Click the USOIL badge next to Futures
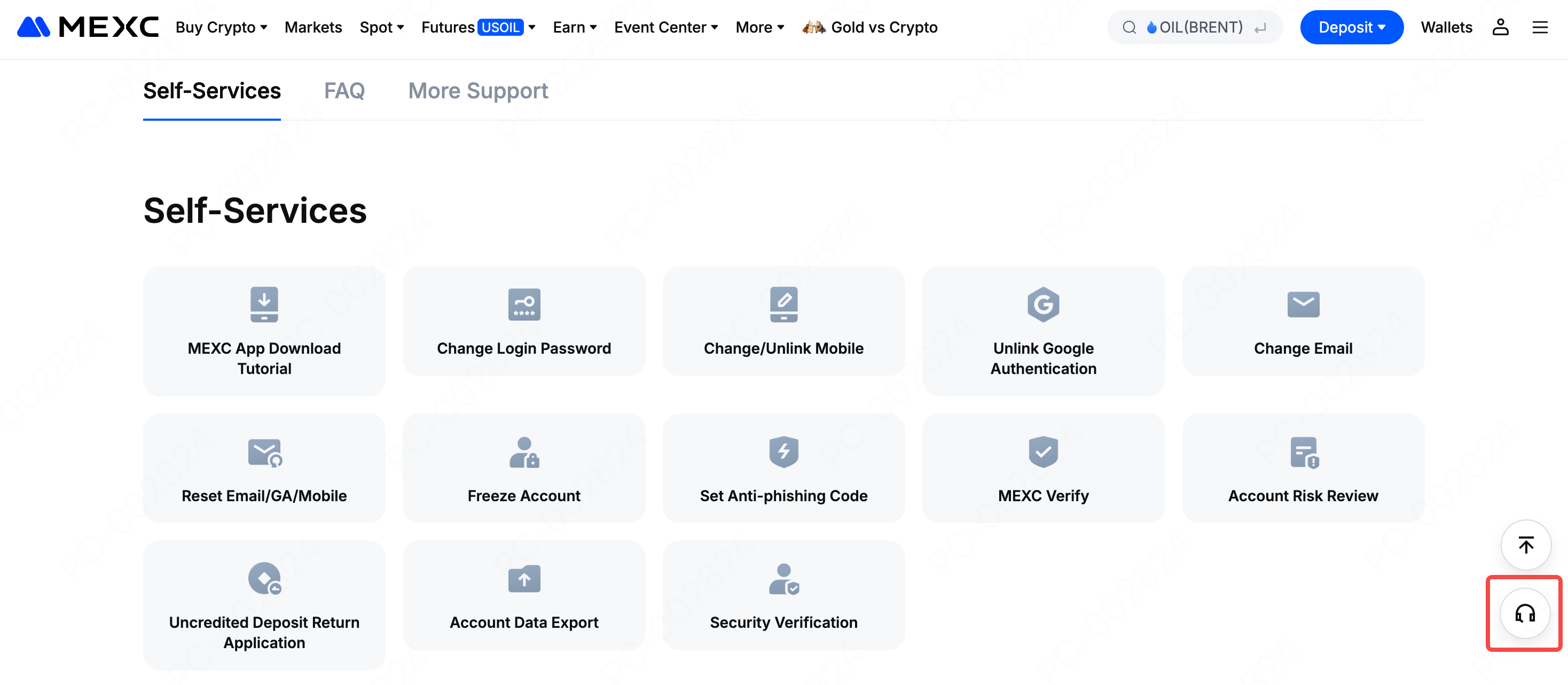Image resolution: width=1568 pixels, height=685 pixels. 500,27
